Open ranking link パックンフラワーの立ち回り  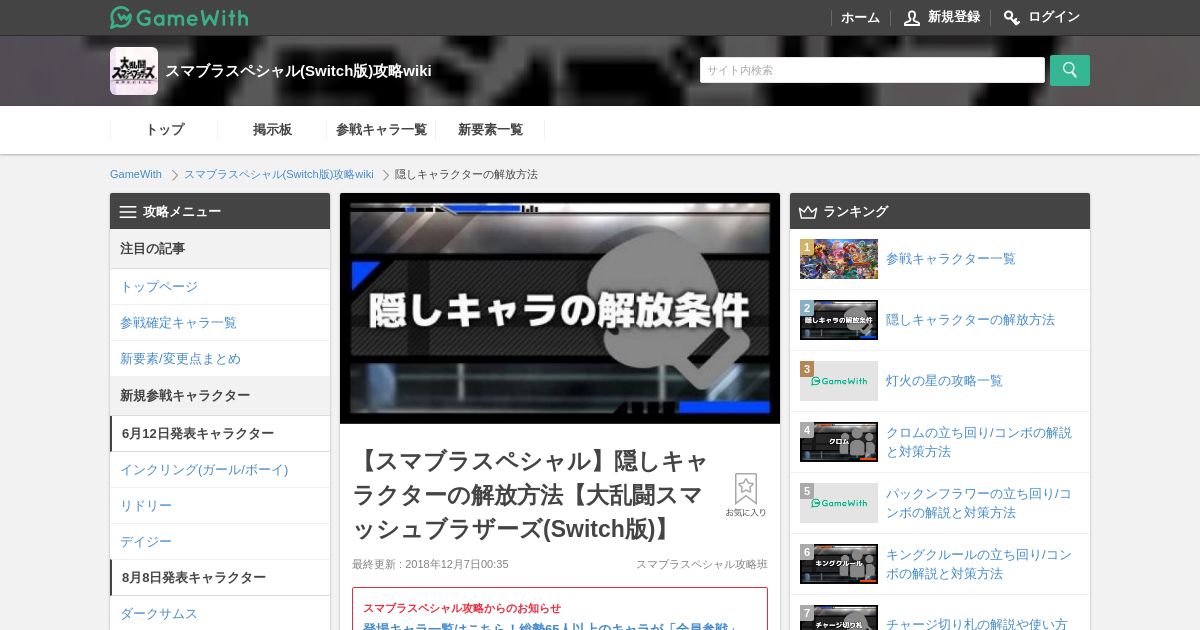click(x=979, y=503)
